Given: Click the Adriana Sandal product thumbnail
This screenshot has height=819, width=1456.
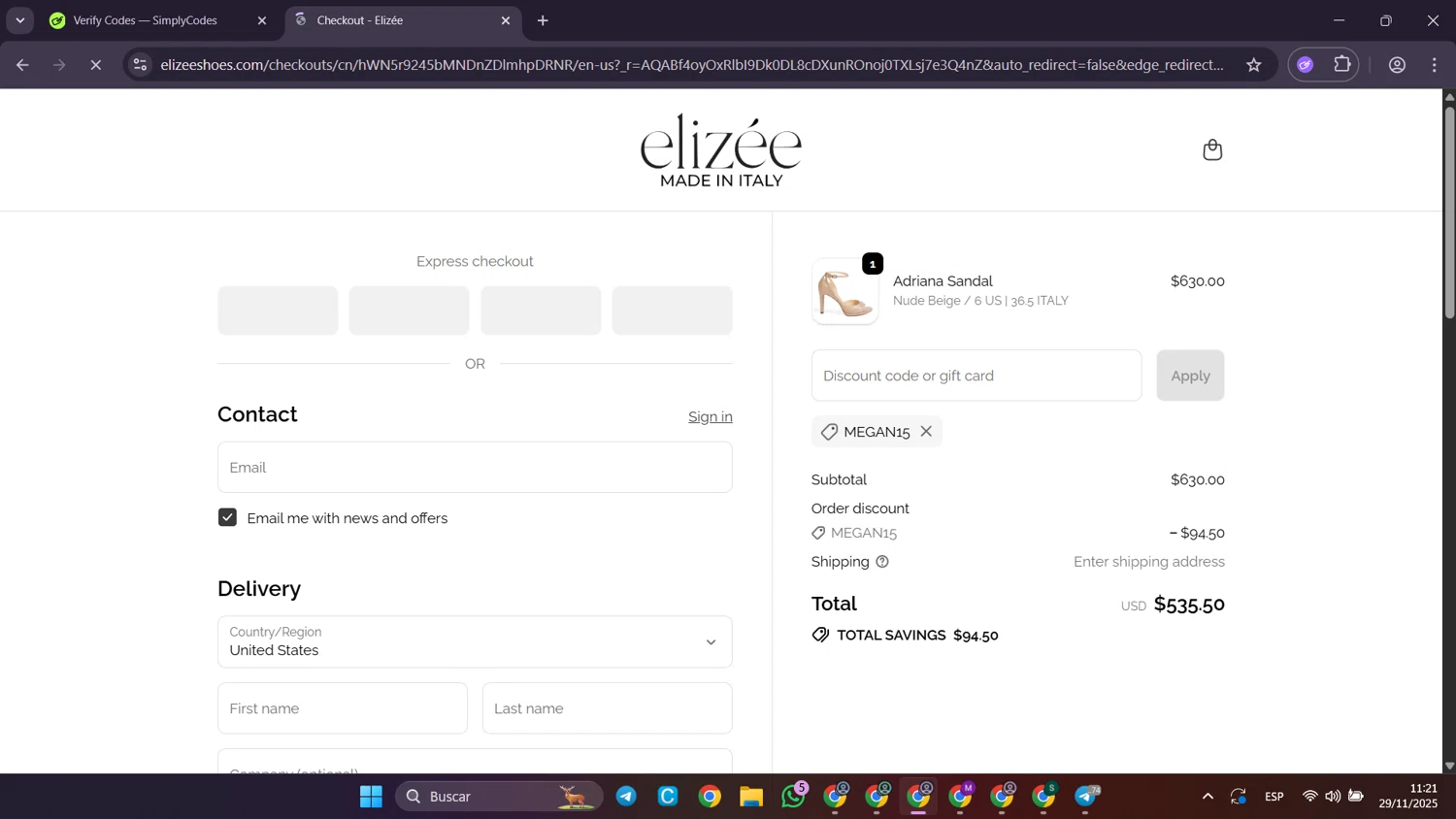Looking at the screenshot, I should click(845, 292).
